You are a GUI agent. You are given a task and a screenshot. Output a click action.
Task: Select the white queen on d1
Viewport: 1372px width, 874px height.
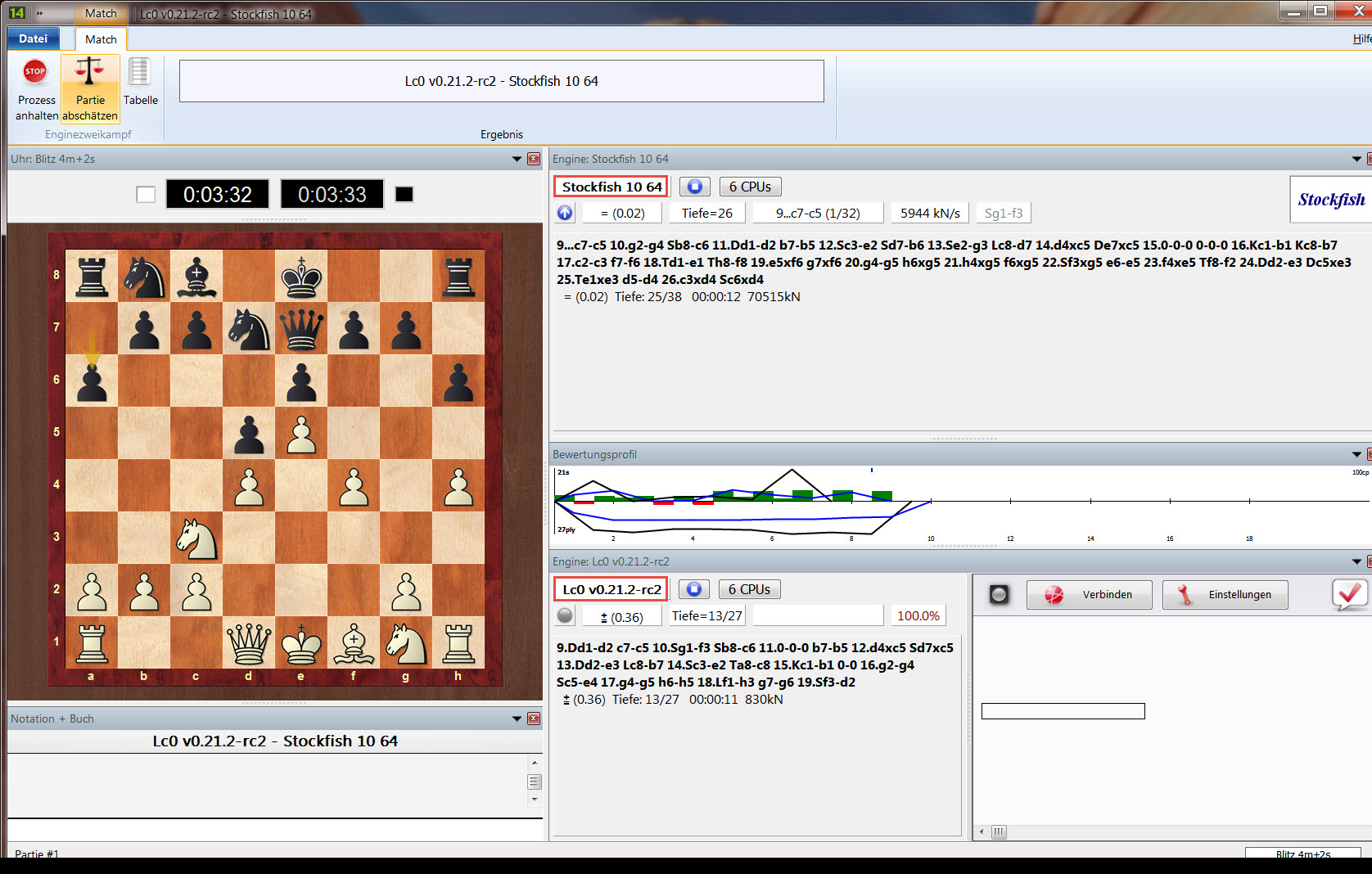tap(249, 642)
